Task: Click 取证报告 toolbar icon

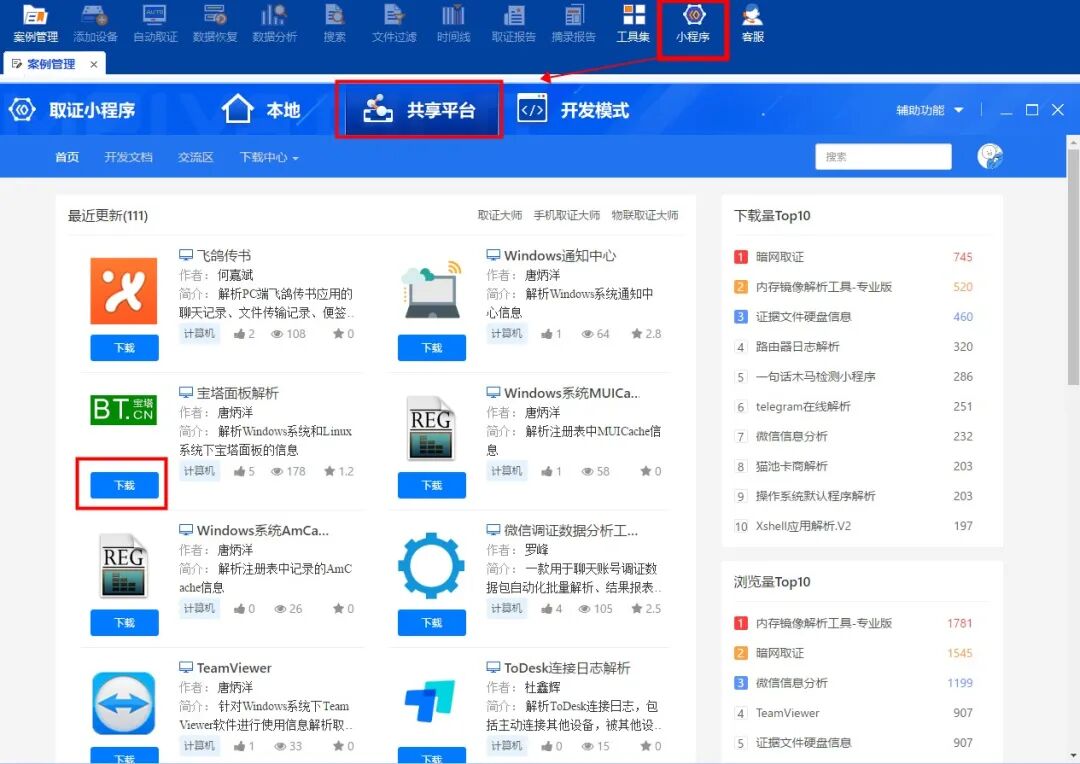Action: (513, 23)
